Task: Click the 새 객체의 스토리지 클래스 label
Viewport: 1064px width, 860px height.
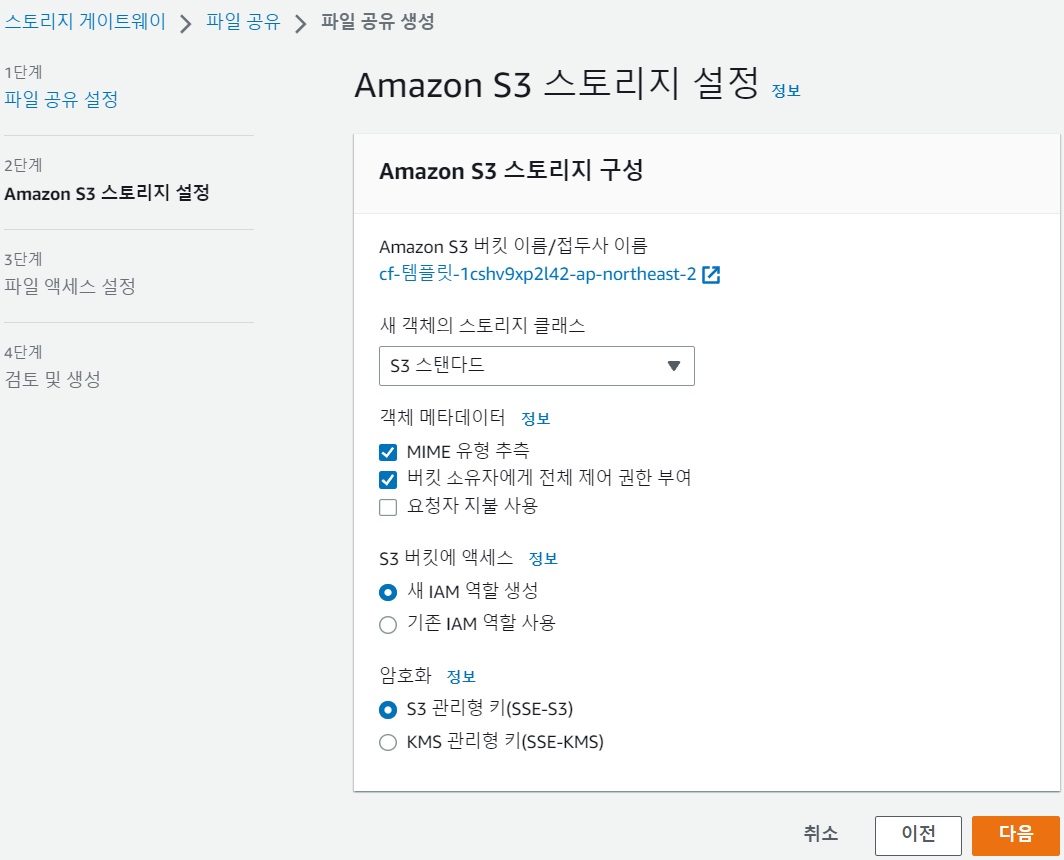Action: tap(482, 325)
